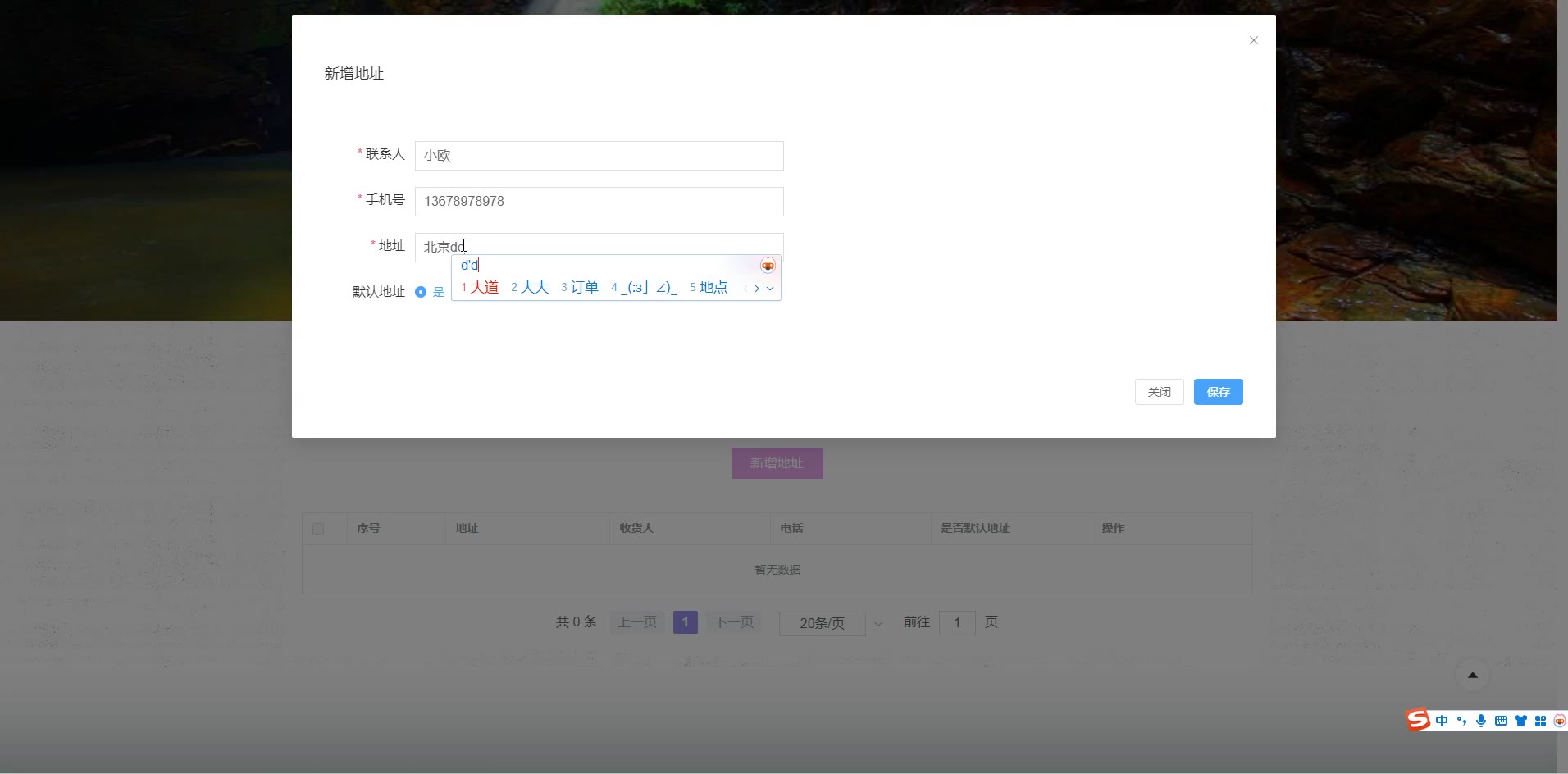The height and width of the screenshot is (774, 1568).
Task: Choose candidate 4 emoticon _(:3」∠)_
Action: [644, 288]
